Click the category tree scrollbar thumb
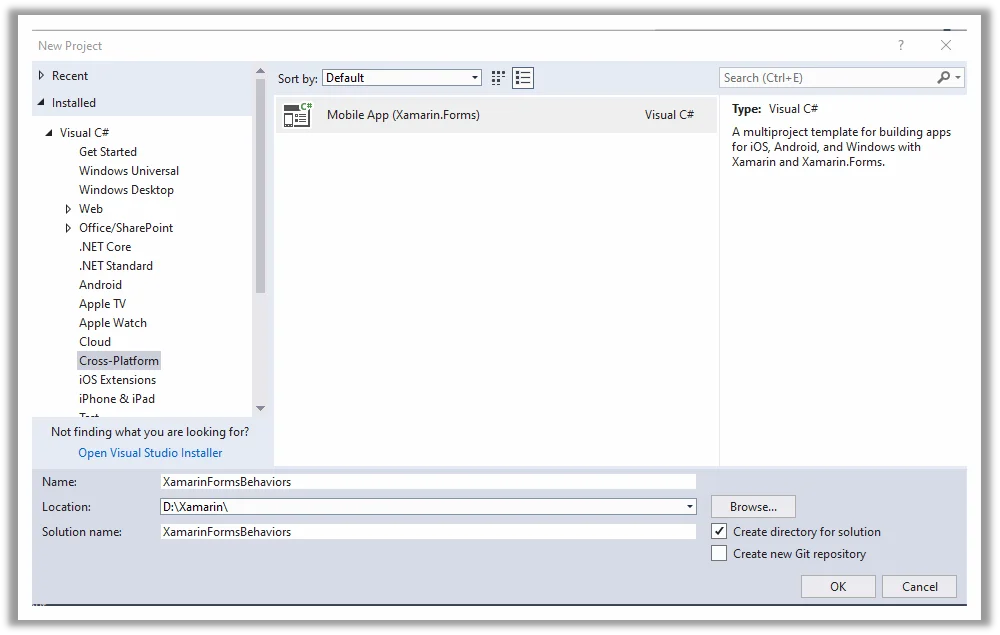Viewport: 1000px width, 635px height. click(x=260, y=185)
